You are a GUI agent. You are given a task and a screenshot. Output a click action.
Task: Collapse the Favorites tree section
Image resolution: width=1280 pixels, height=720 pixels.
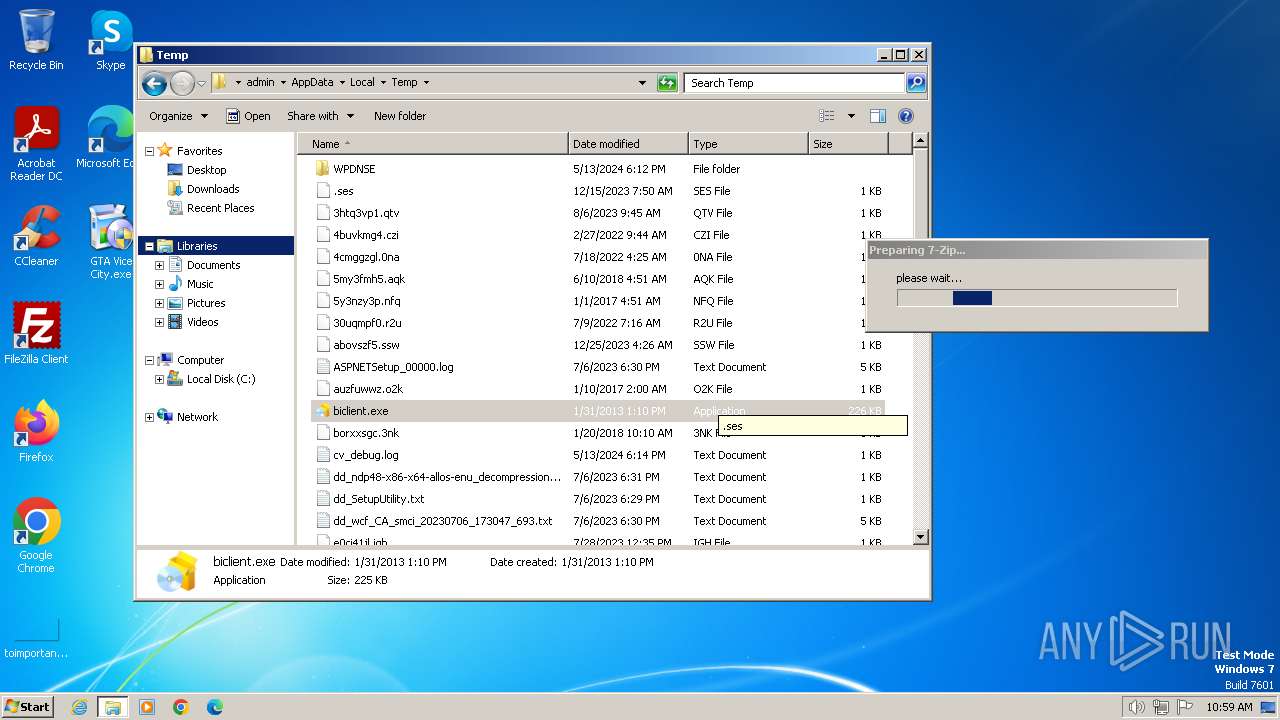click(149, 151)
